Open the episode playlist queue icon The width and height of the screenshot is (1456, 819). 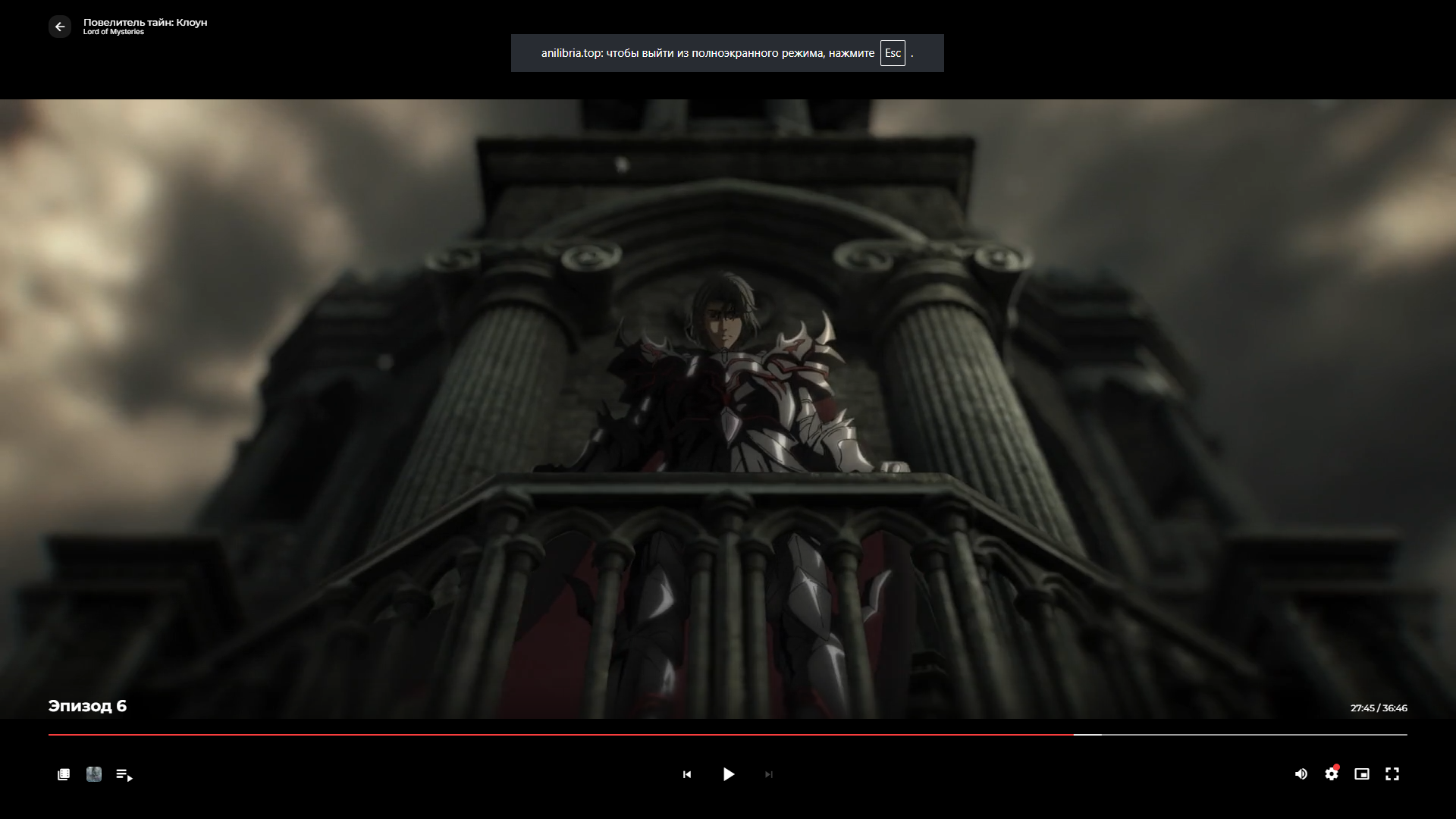tap(124, 774)
